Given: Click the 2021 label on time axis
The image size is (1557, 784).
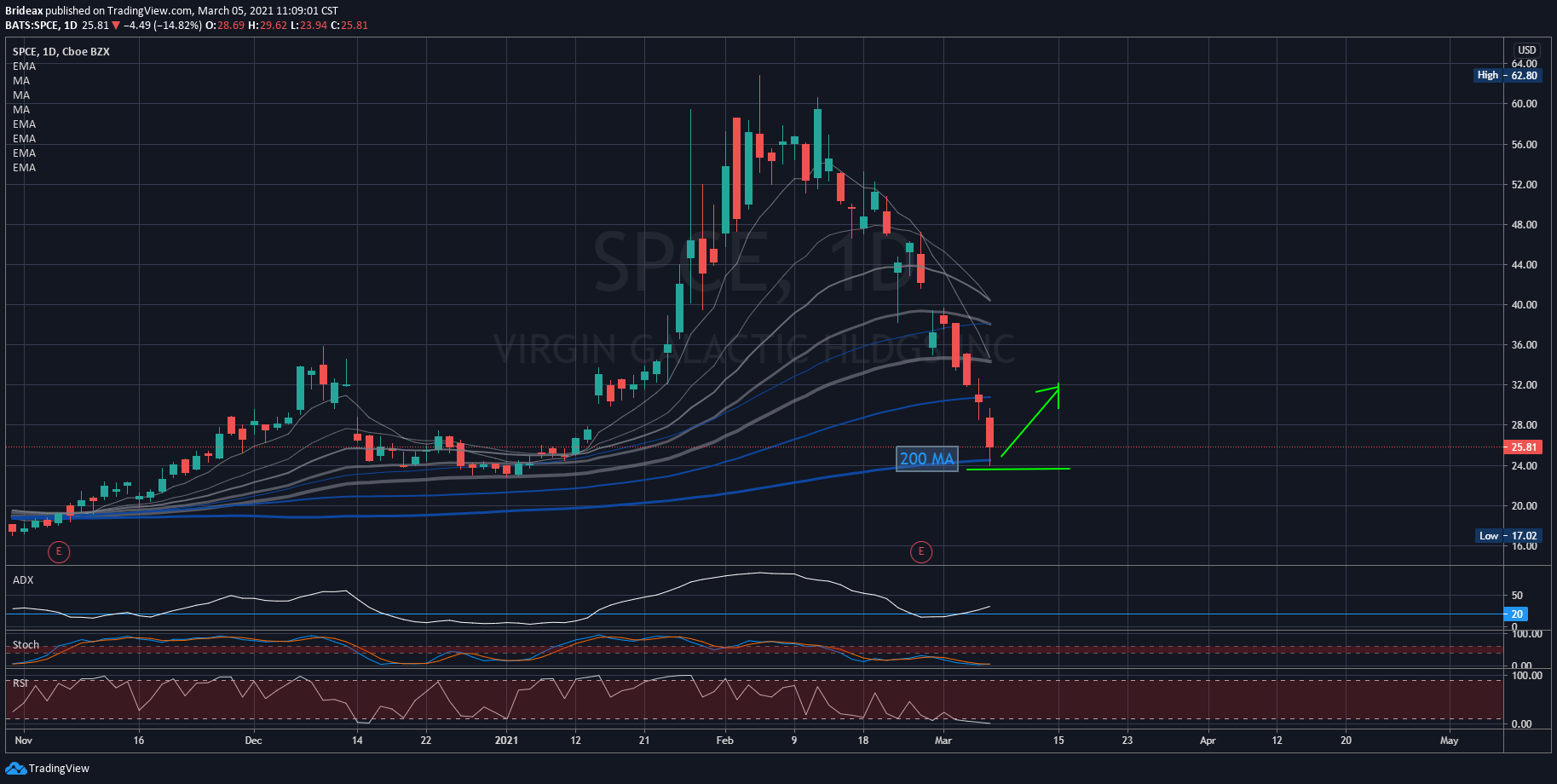Looking at the screenshot, I should click(506, 741).
